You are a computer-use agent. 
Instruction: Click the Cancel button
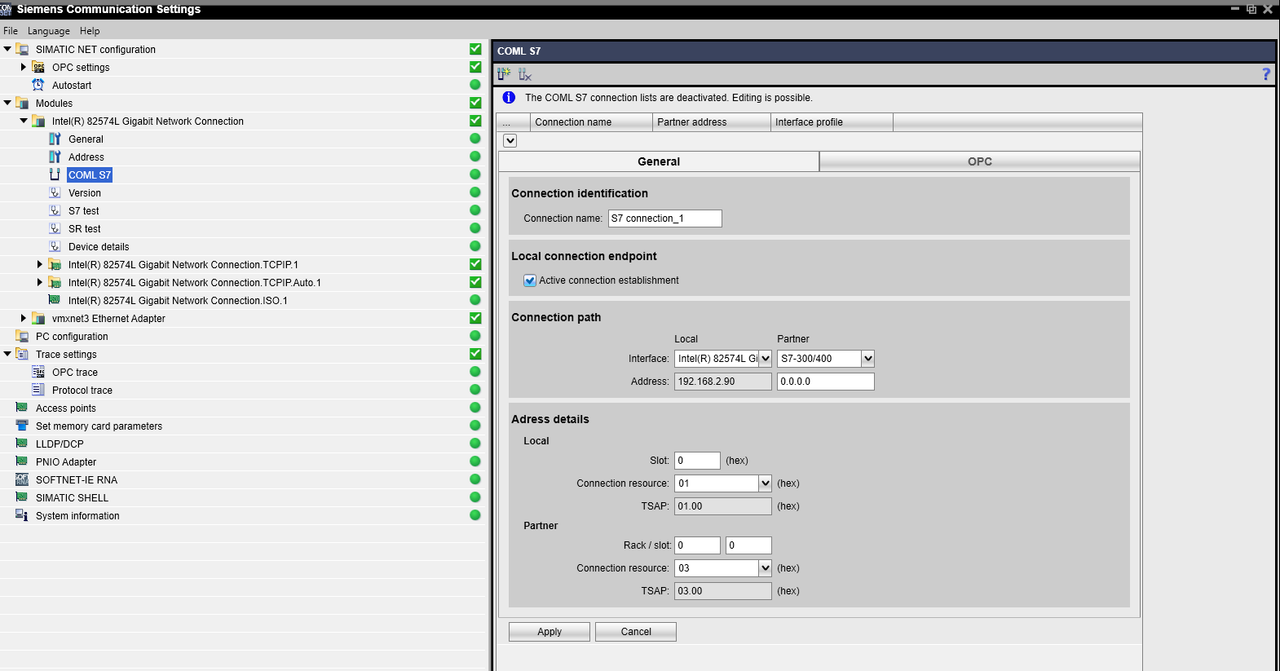click(x=636, y=632)
